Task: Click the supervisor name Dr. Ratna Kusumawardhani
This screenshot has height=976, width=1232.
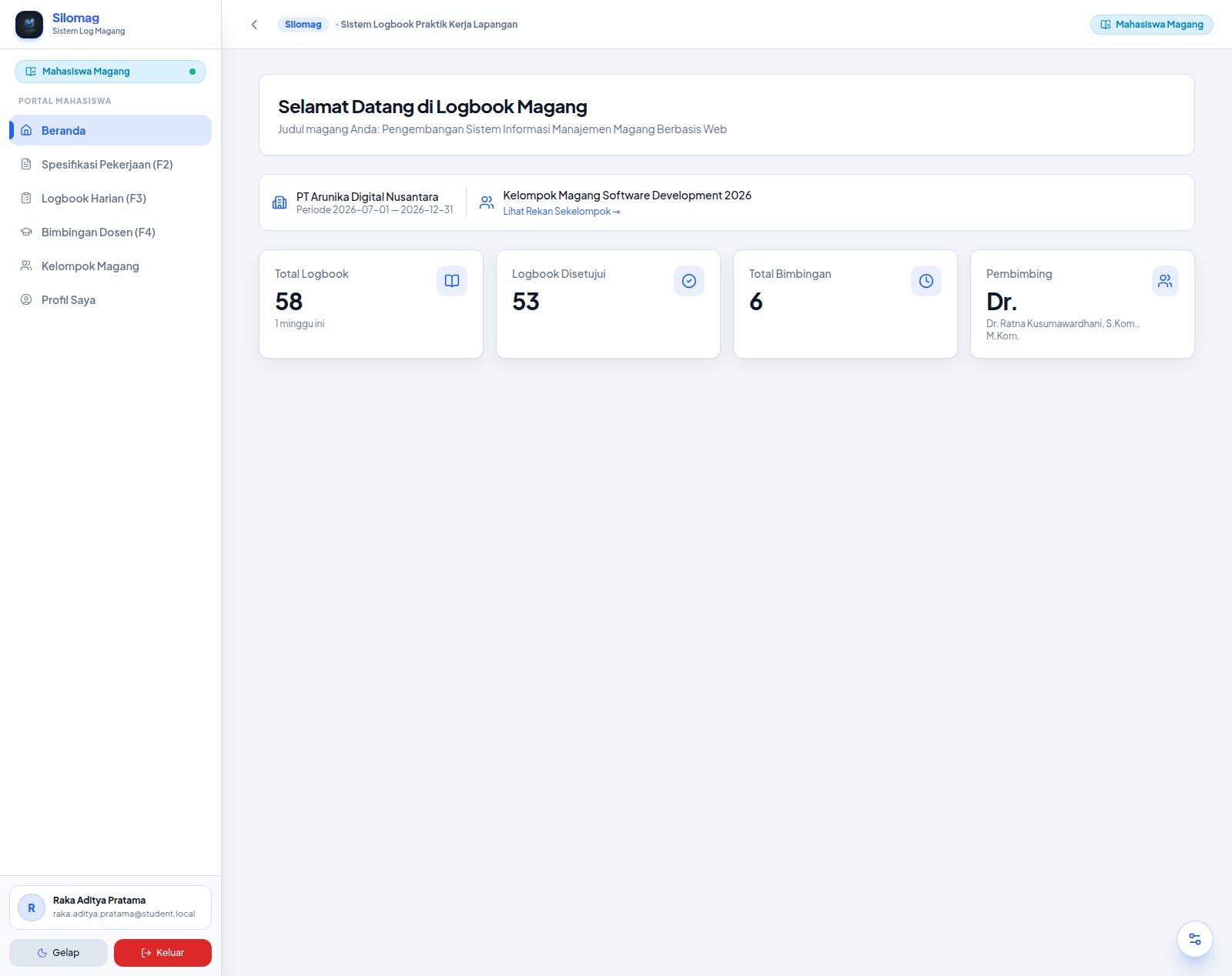Action: coord(1063,329)
